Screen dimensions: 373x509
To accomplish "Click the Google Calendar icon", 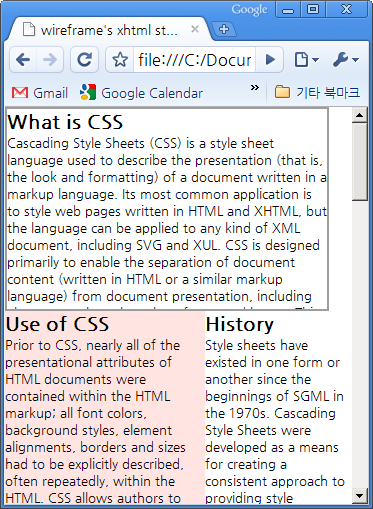I will click(x=88, y=92).
